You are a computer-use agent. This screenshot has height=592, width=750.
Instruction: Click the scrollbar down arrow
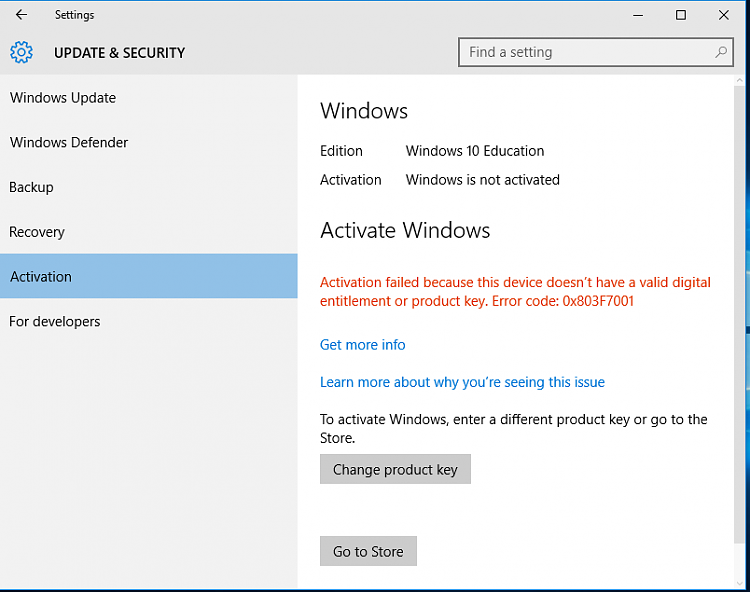coord(739,583)
